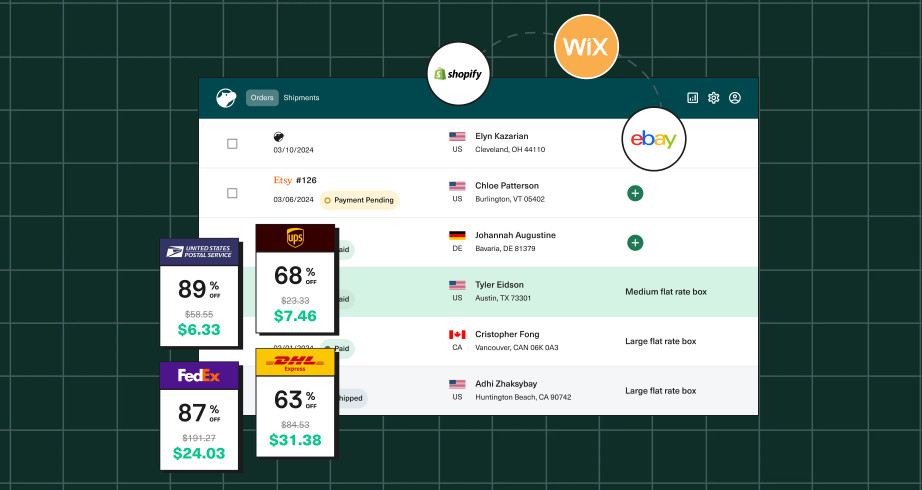Click US flag beside Elyn Kazarian
Image resolution: width=922 pixels, height=490 pixels.
(x=457, y=136)
